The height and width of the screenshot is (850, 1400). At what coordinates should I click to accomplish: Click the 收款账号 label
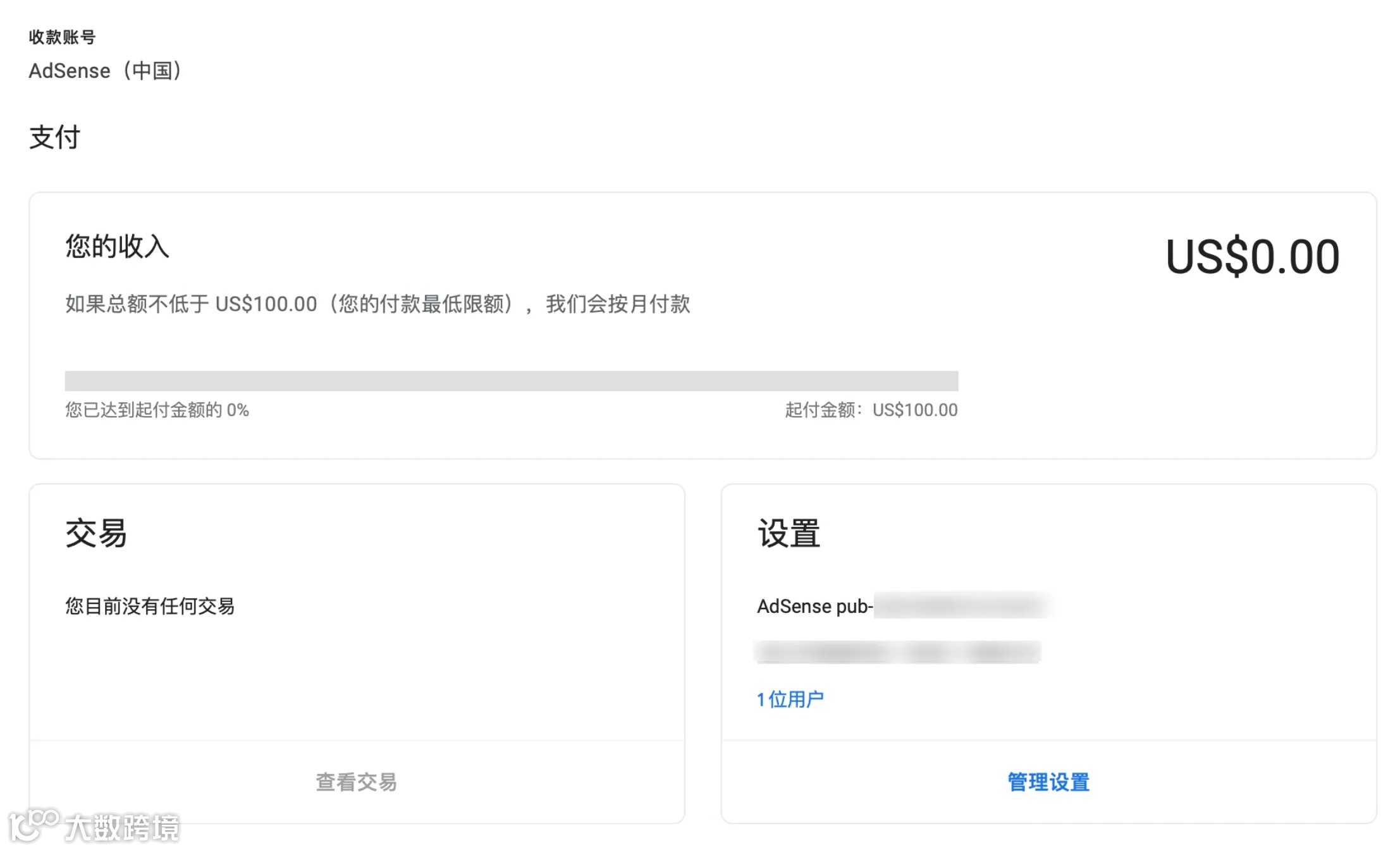click(x=62, y=37)
